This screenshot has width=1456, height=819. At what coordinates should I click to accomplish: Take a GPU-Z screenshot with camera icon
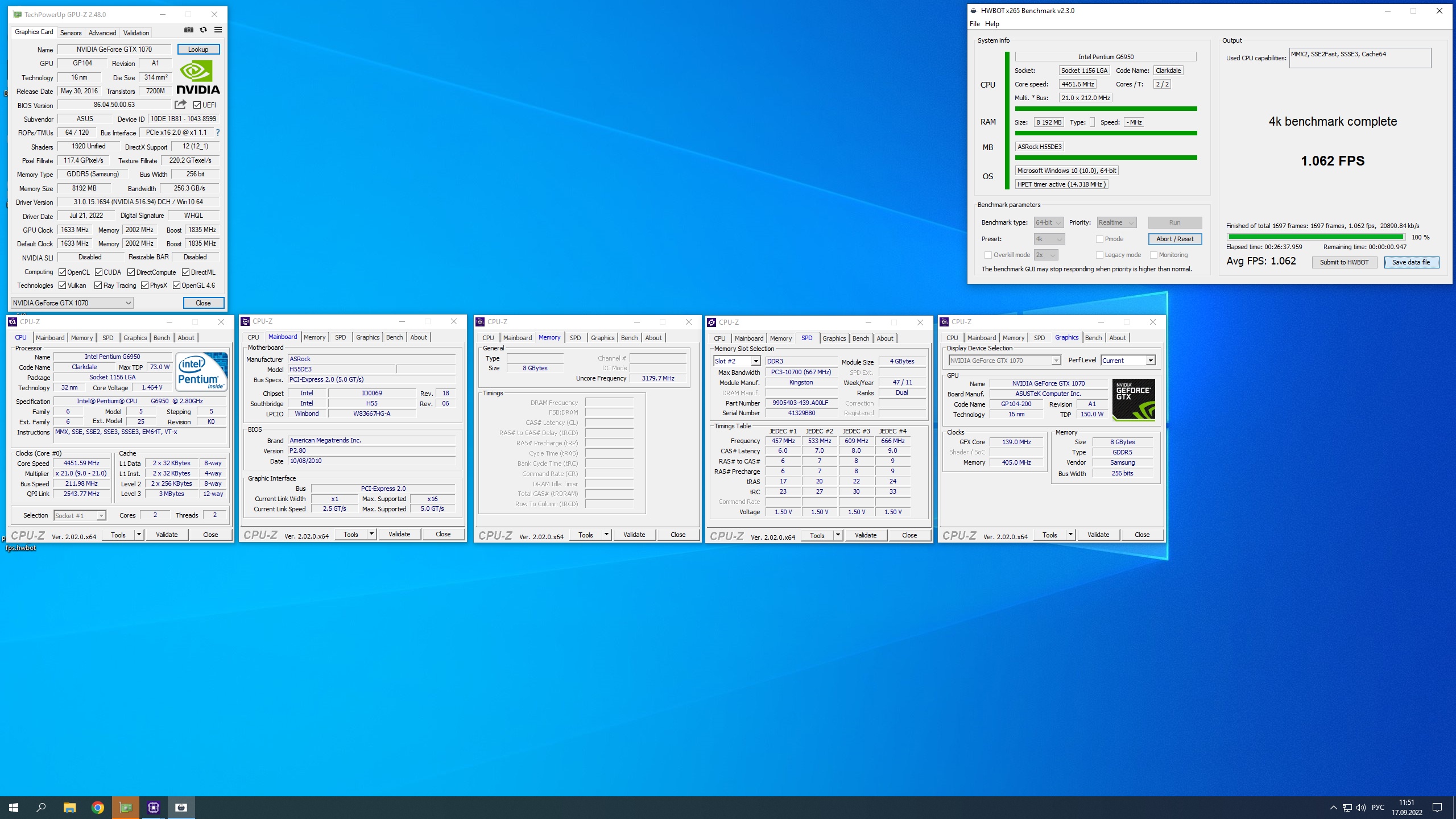(189, 30)
